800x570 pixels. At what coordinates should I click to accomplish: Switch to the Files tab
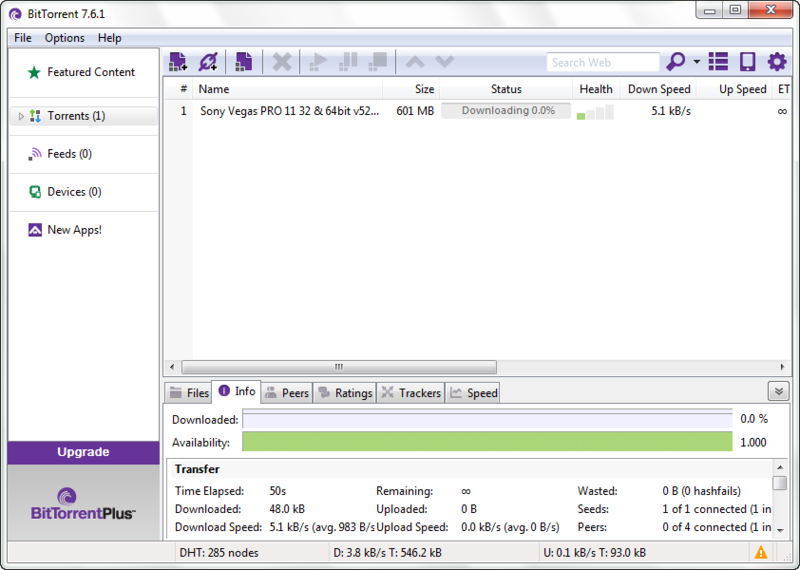(189, 393)
